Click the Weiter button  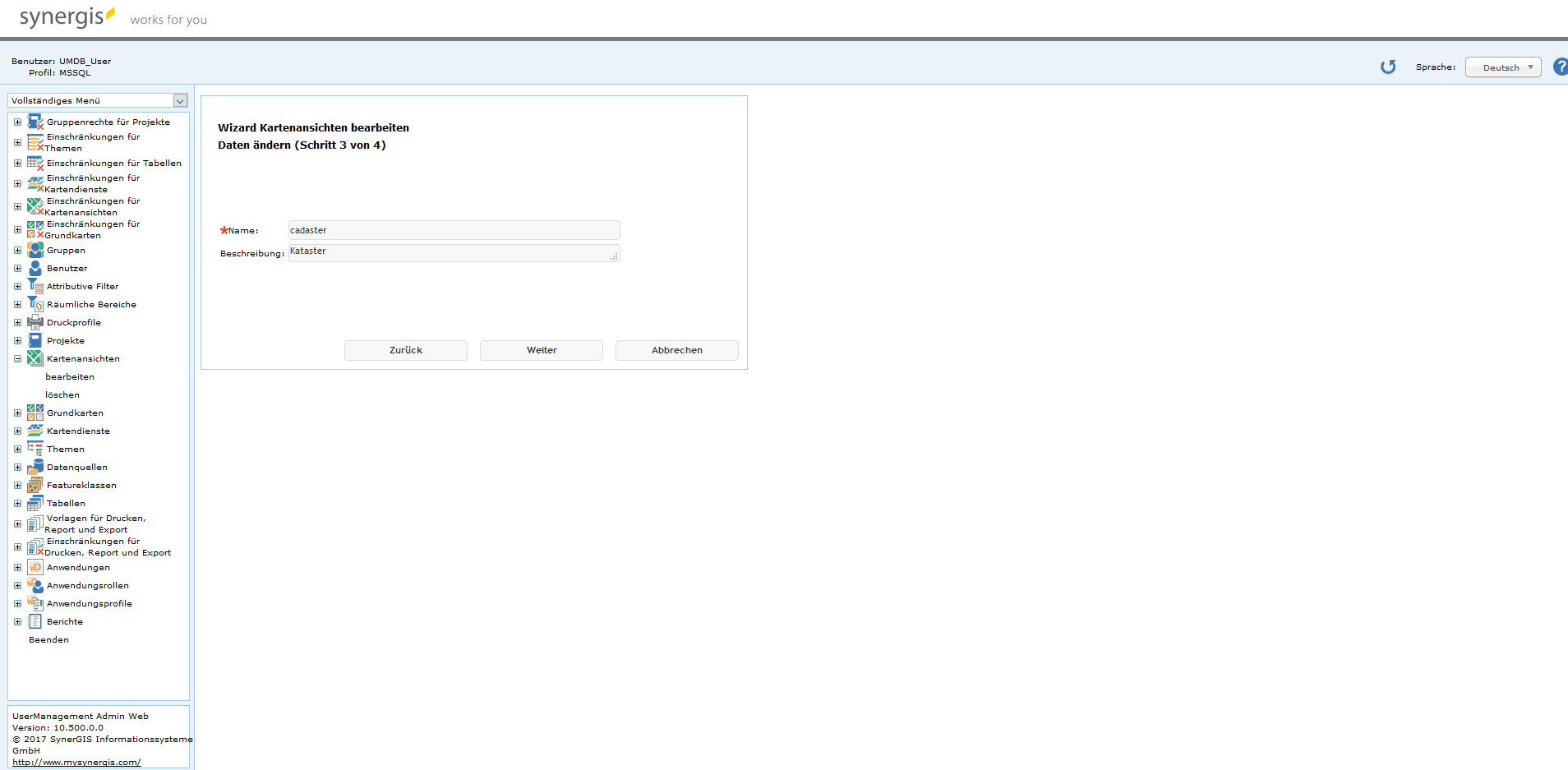(542, 350)
